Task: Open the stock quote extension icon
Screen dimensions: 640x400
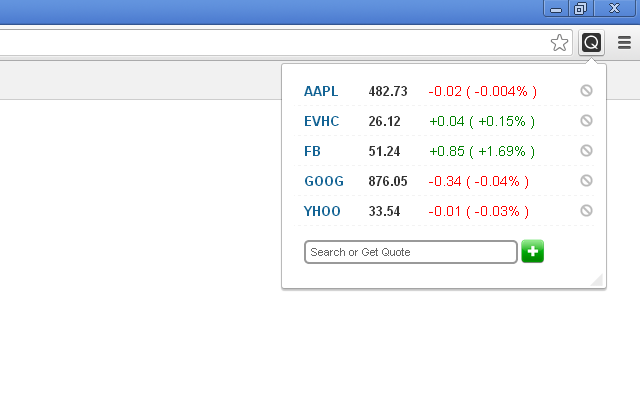Action: 591,42
